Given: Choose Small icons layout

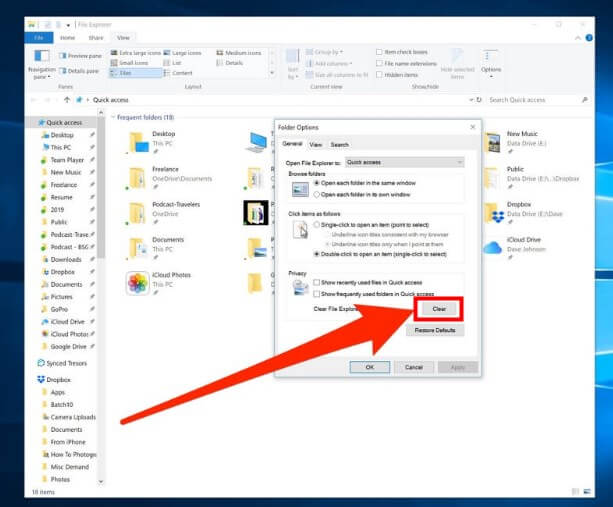Looking at the screenshot, I should (129, 63).
